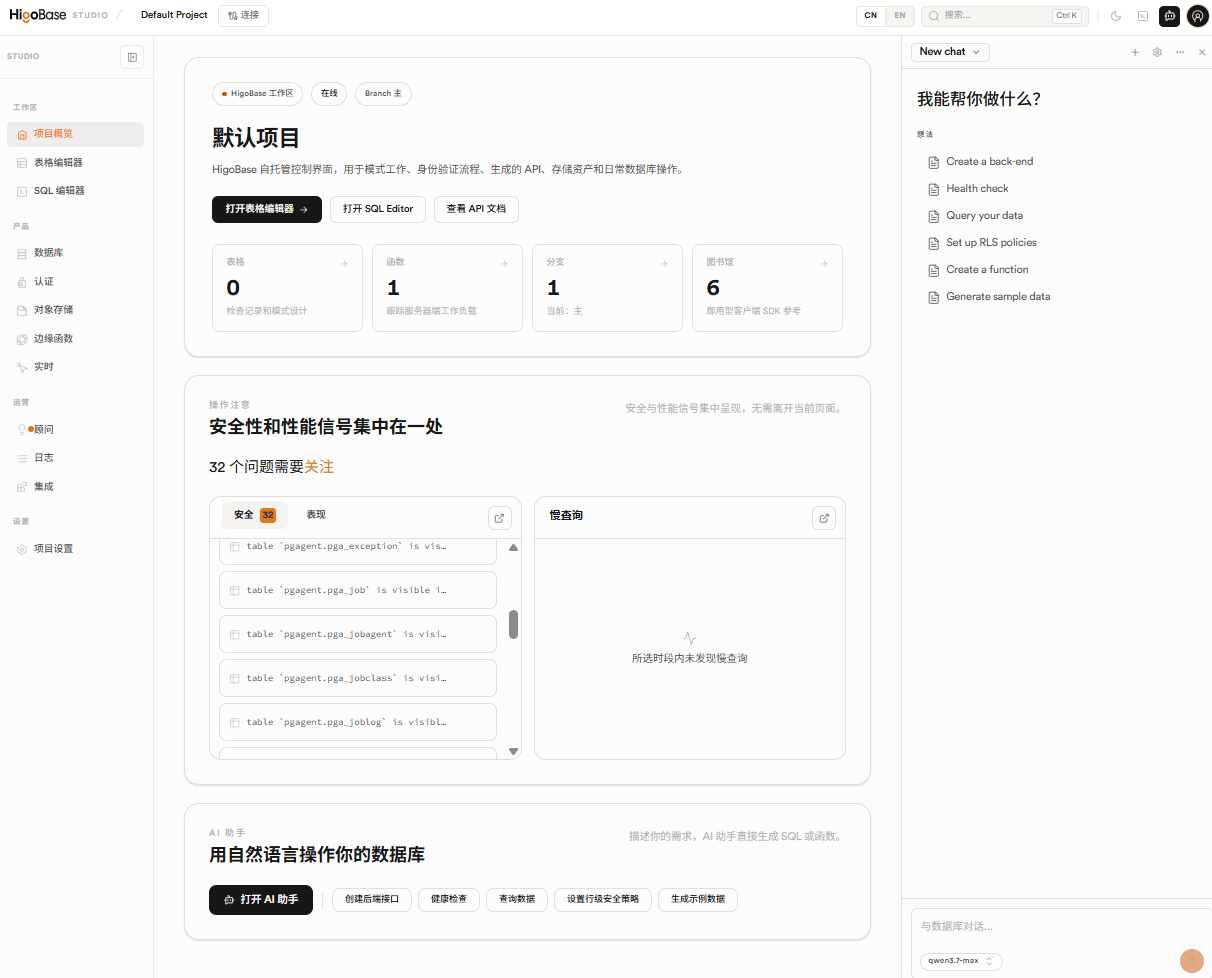
Task: Click the gear icon for 项目设置
Action: [23, 549]
